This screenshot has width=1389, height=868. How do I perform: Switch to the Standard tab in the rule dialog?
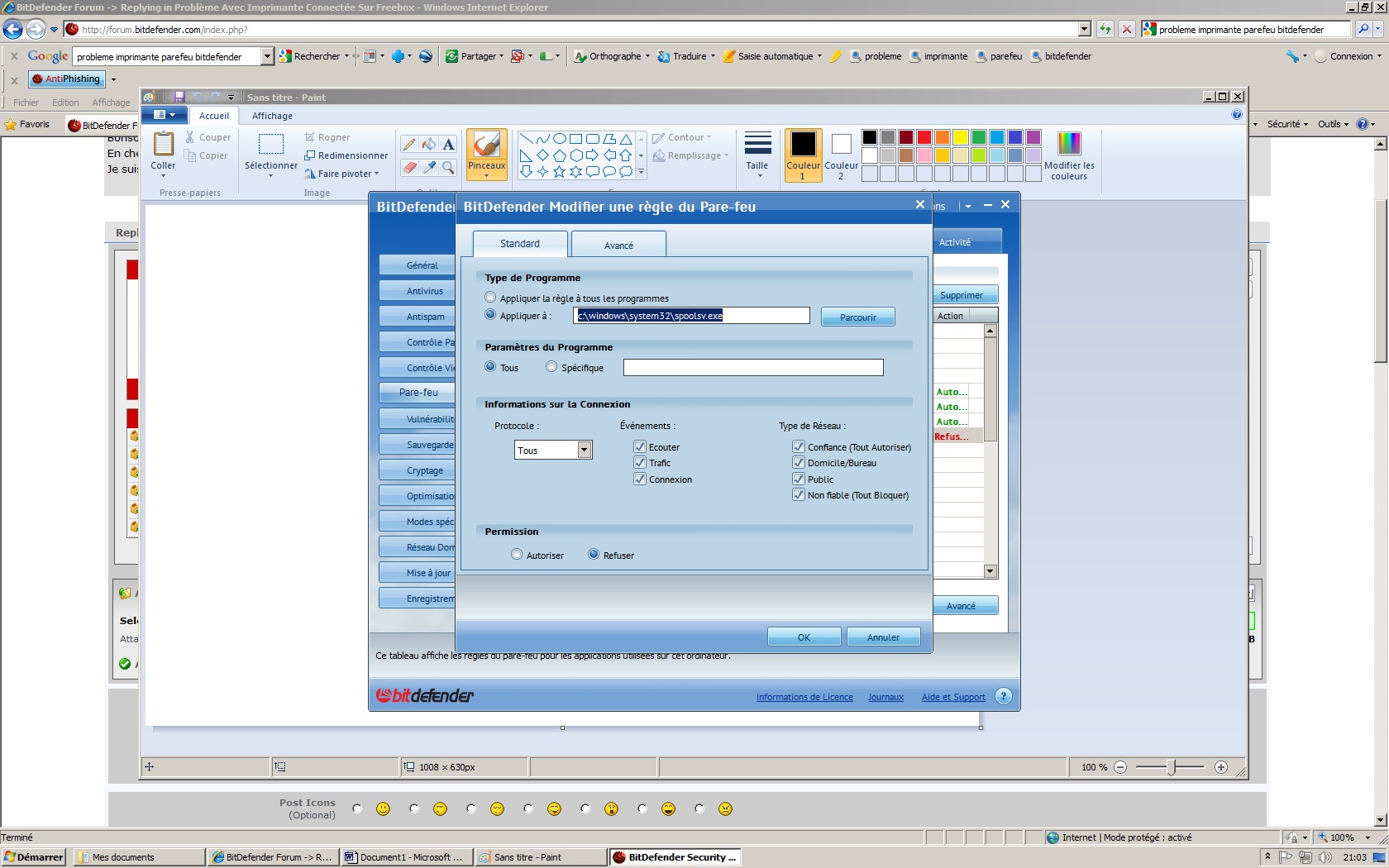(520, 243)
